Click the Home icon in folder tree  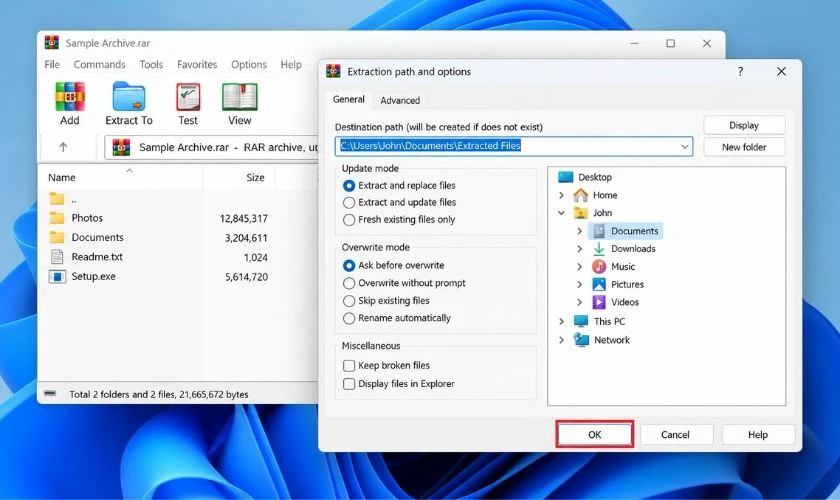point(581,195)
